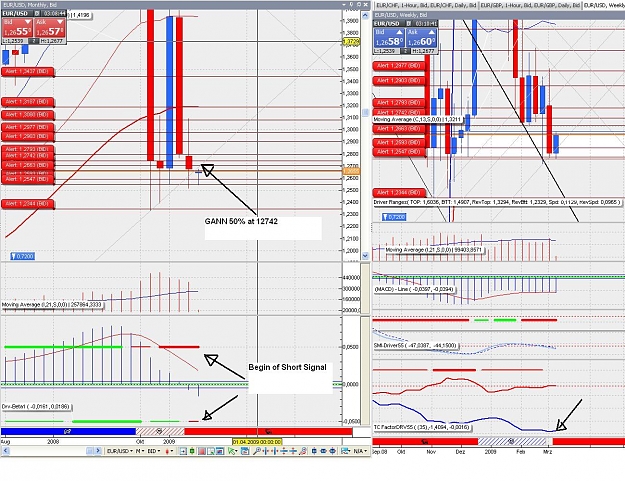Image resolution: width=625 pixels, height=481 pixels.
Task: Click the TC FactorDRVS5 indicator label
Action: (x=422, y=427)
